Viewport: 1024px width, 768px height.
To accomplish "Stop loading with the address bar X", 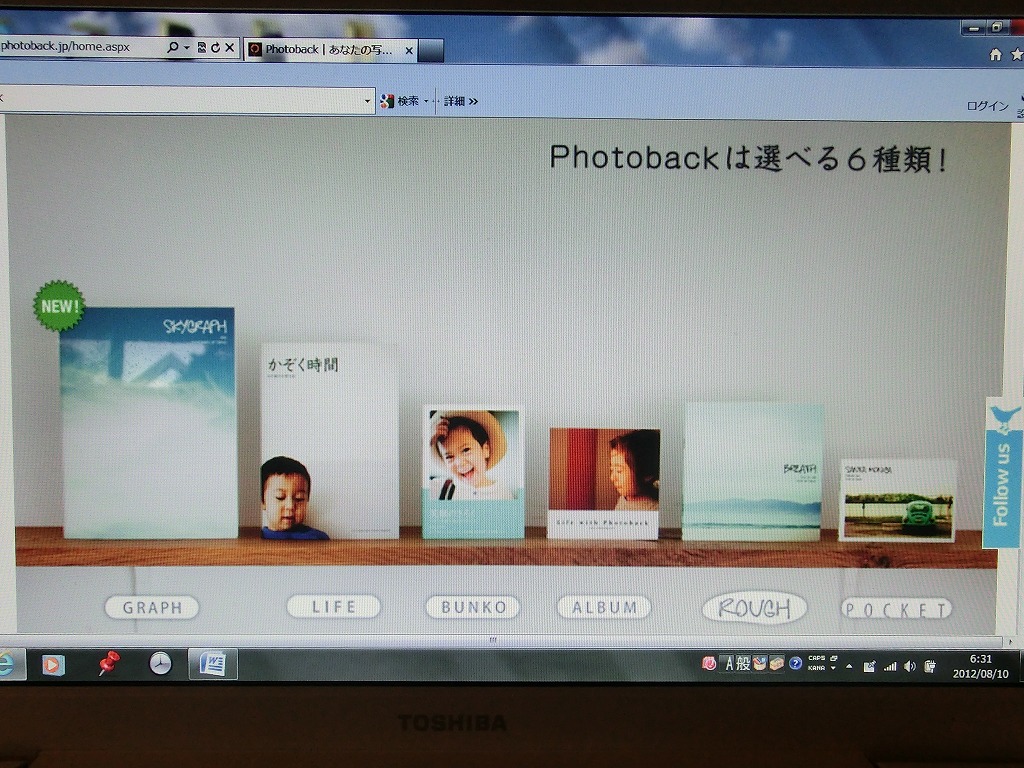I will (x=229, y=48).
